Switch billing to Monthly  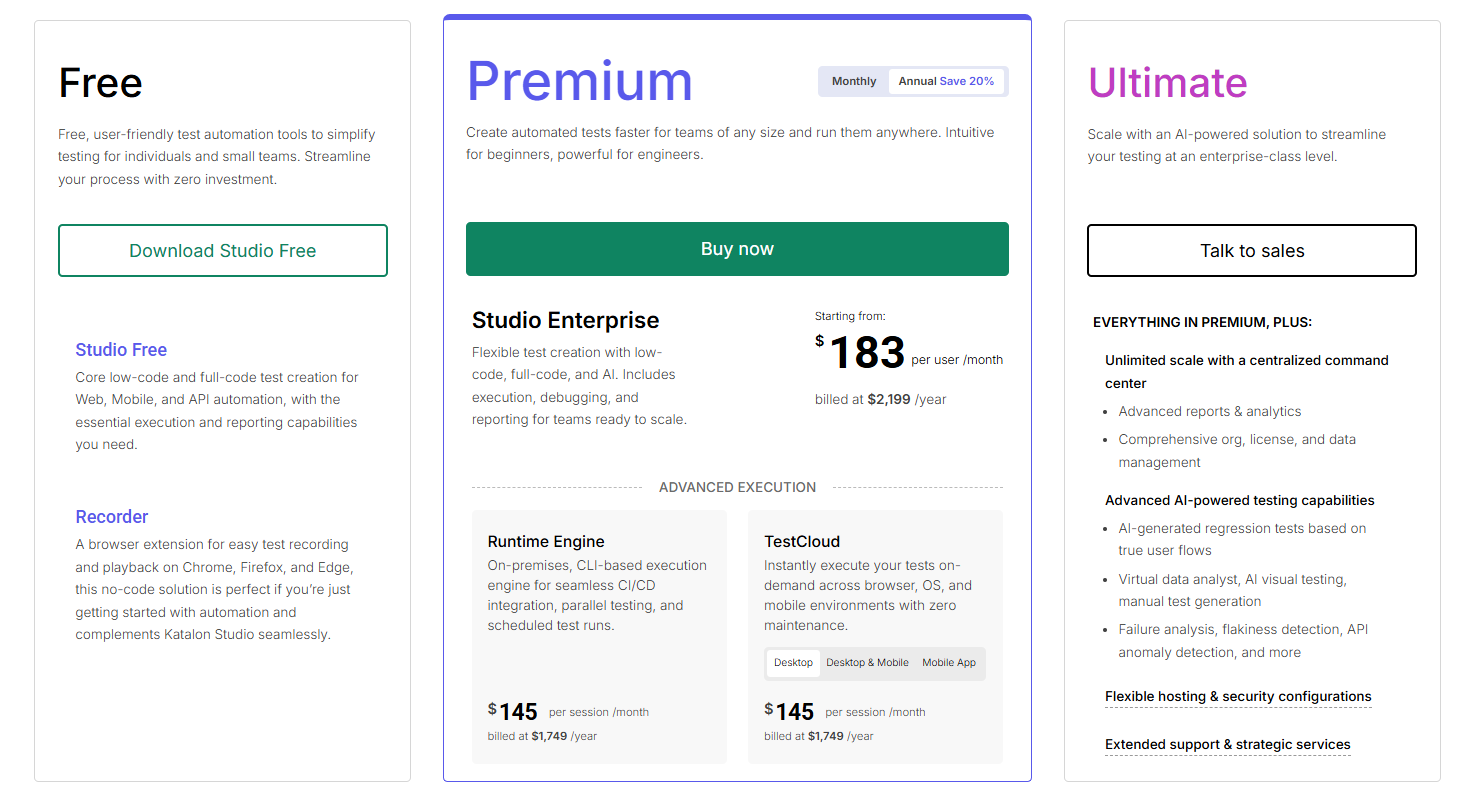(854, 81)
